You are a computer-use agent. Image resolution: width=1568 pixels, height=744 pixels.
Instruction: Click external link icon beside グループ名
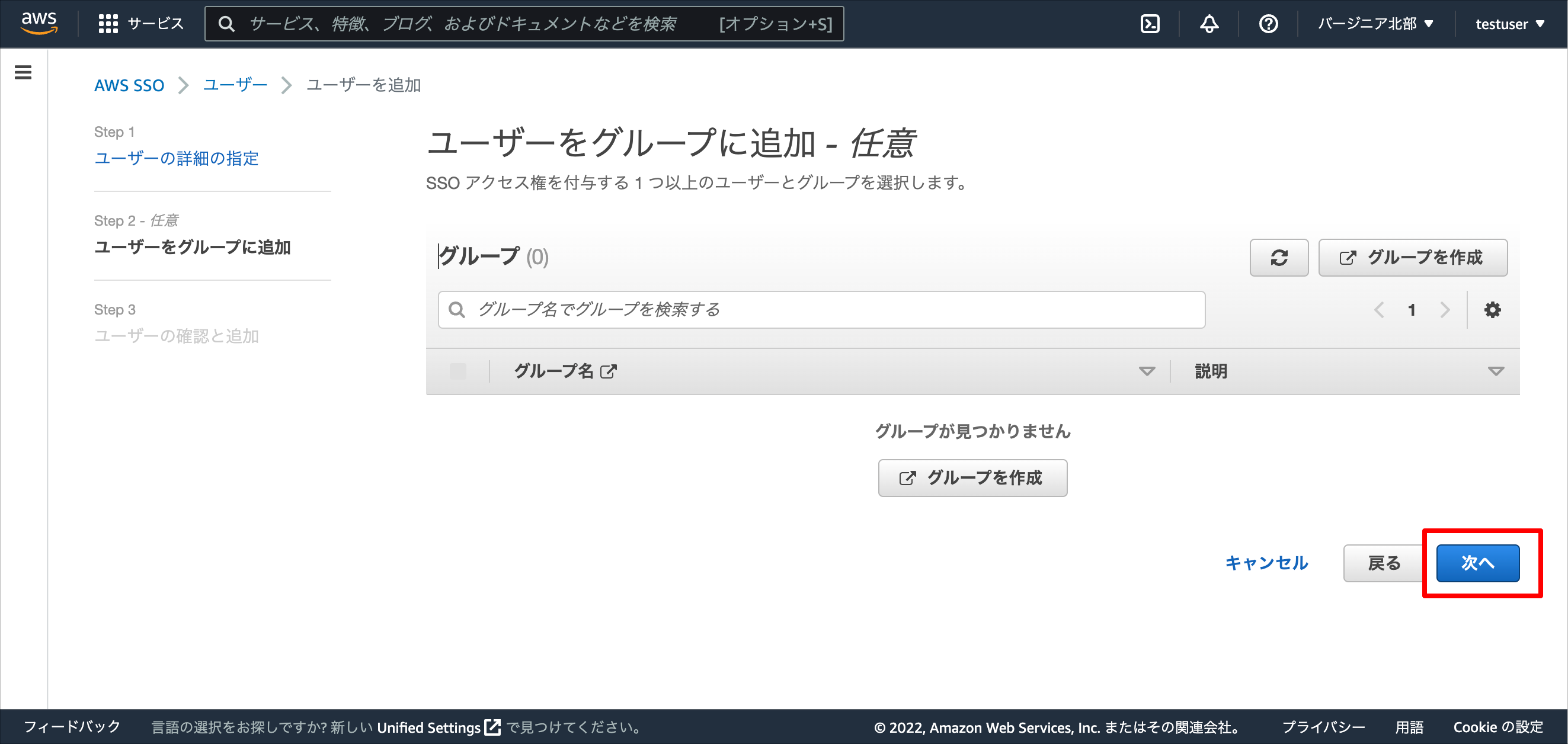pyautogui.click(x=608, y=371)
